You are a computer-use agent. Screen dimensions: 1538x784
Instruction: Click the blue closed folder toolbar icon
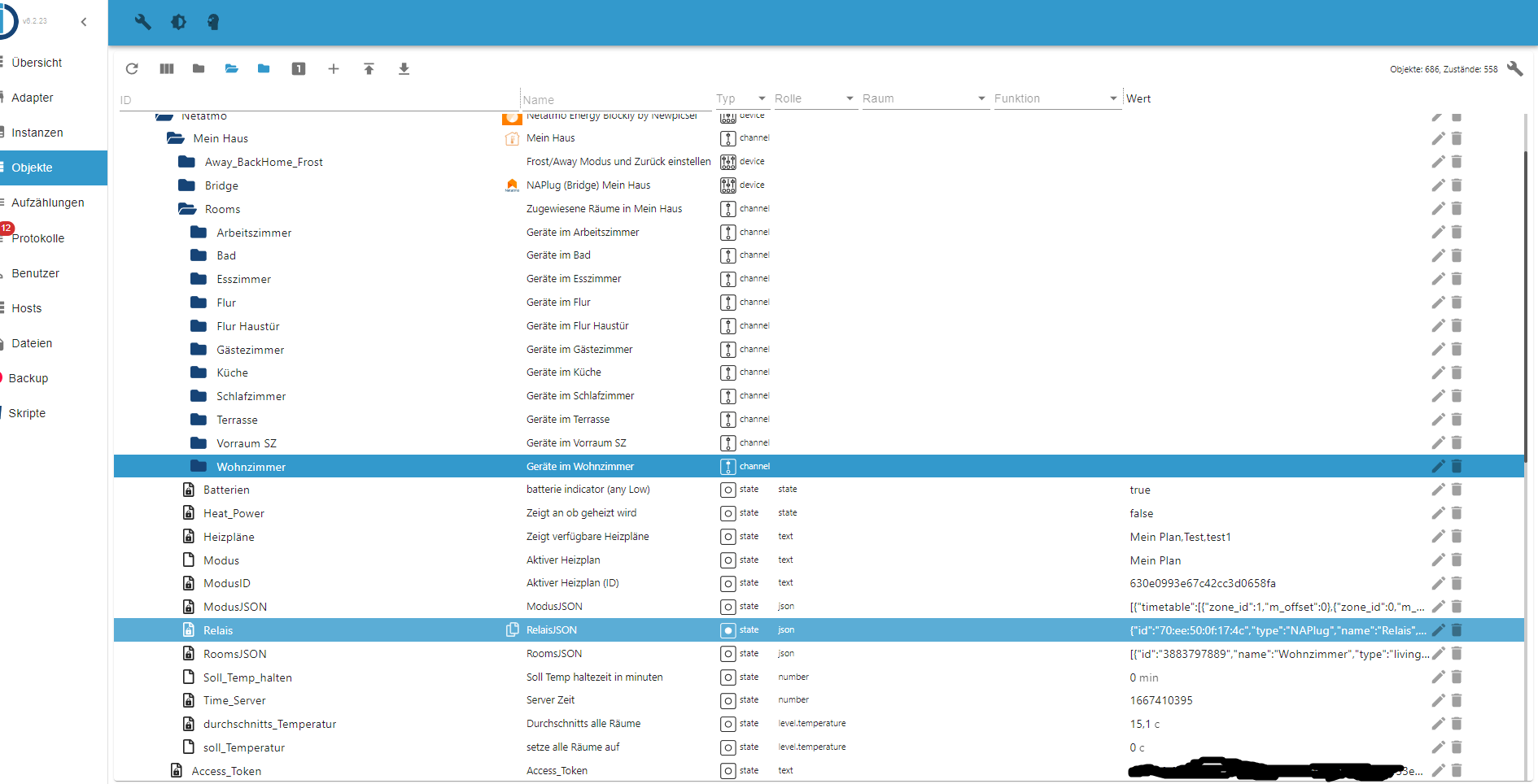click(264, 69)
